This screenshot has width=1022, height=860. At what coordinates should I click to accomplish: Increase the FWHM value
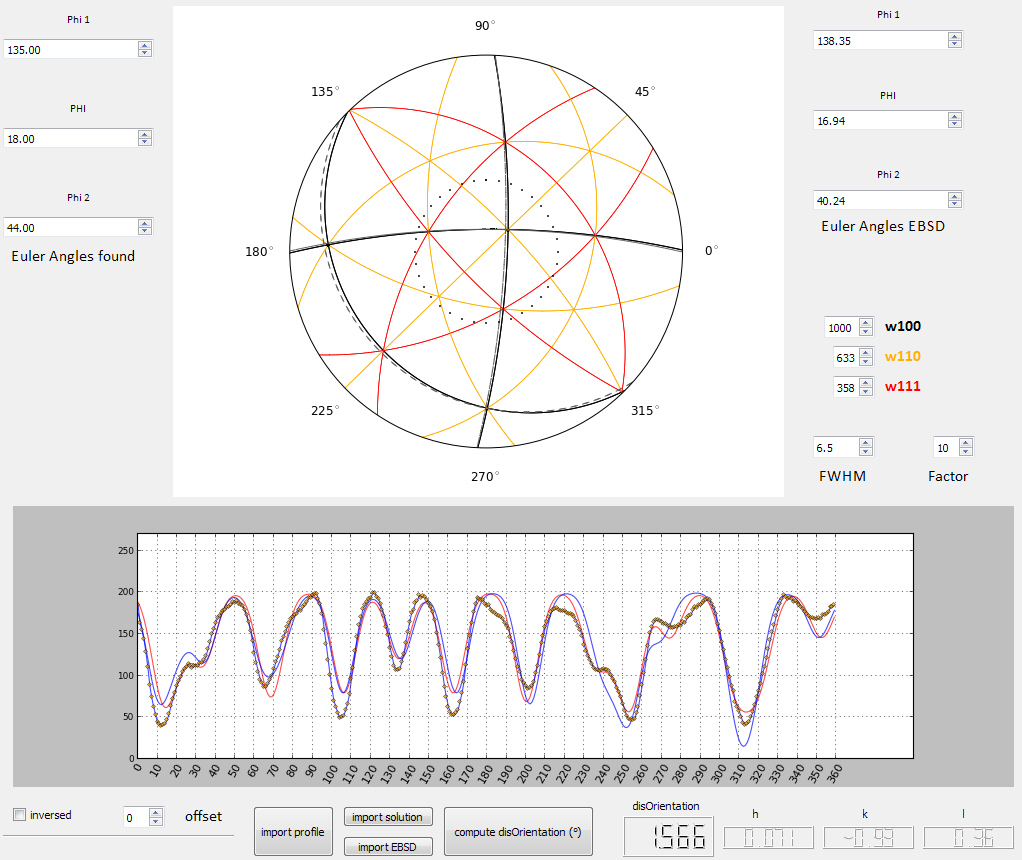pos(866,443)
